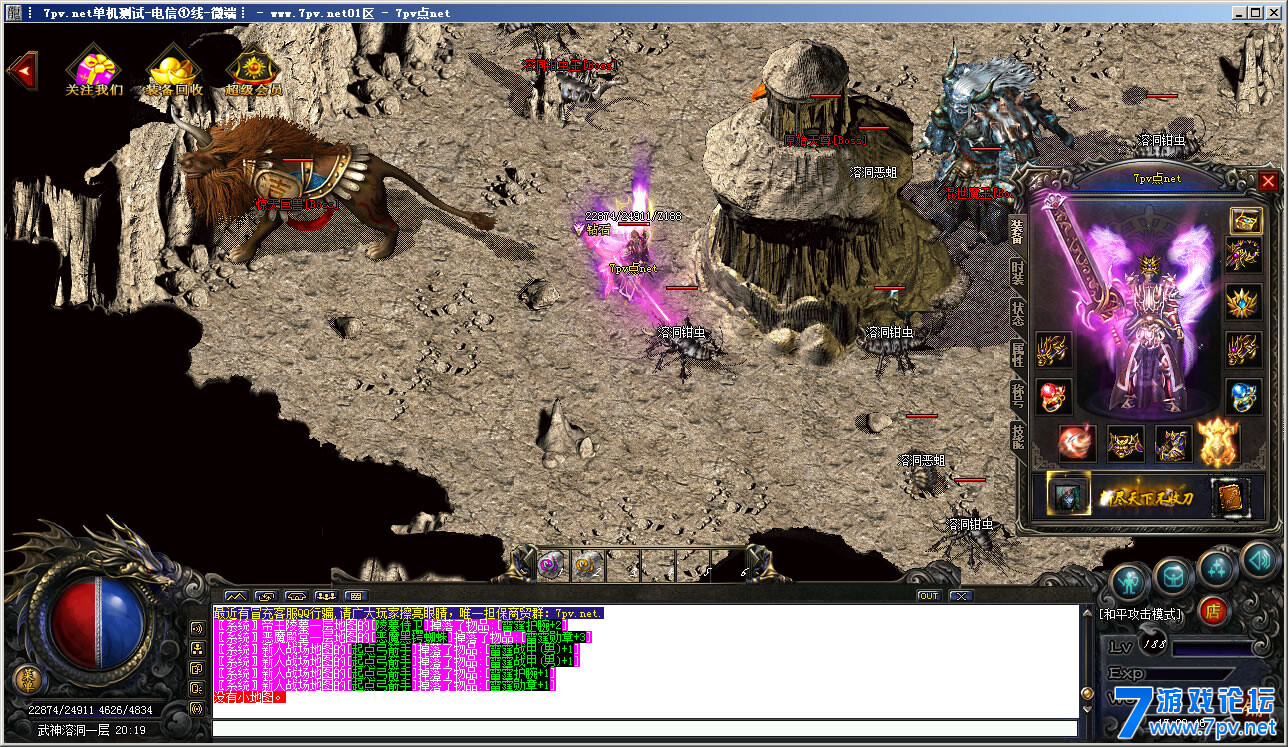Click the golden chat scrollbar thumb
This screenshot has width=1288, height=747.
point(1087,693)
